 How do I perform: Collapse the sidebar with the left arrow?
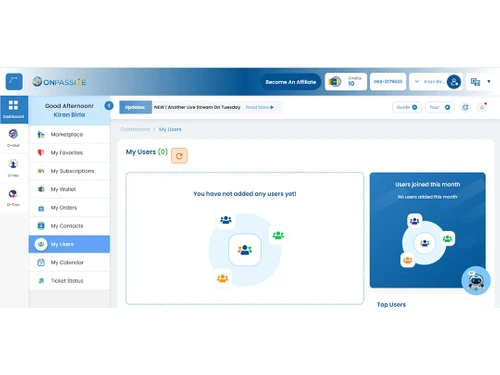pos(109,106)
